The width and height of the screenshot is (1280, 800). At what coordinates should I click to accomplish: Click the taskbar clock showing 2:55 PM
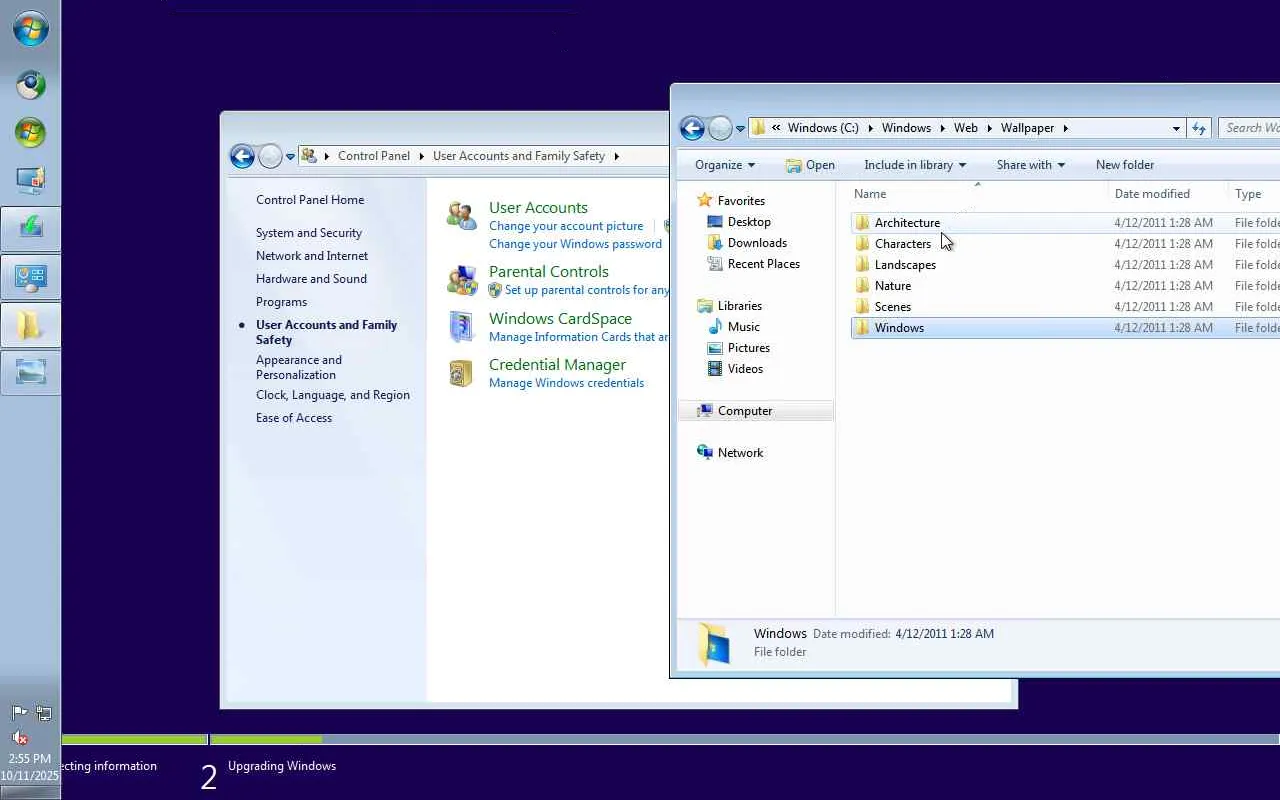click(x=29, y=758)
